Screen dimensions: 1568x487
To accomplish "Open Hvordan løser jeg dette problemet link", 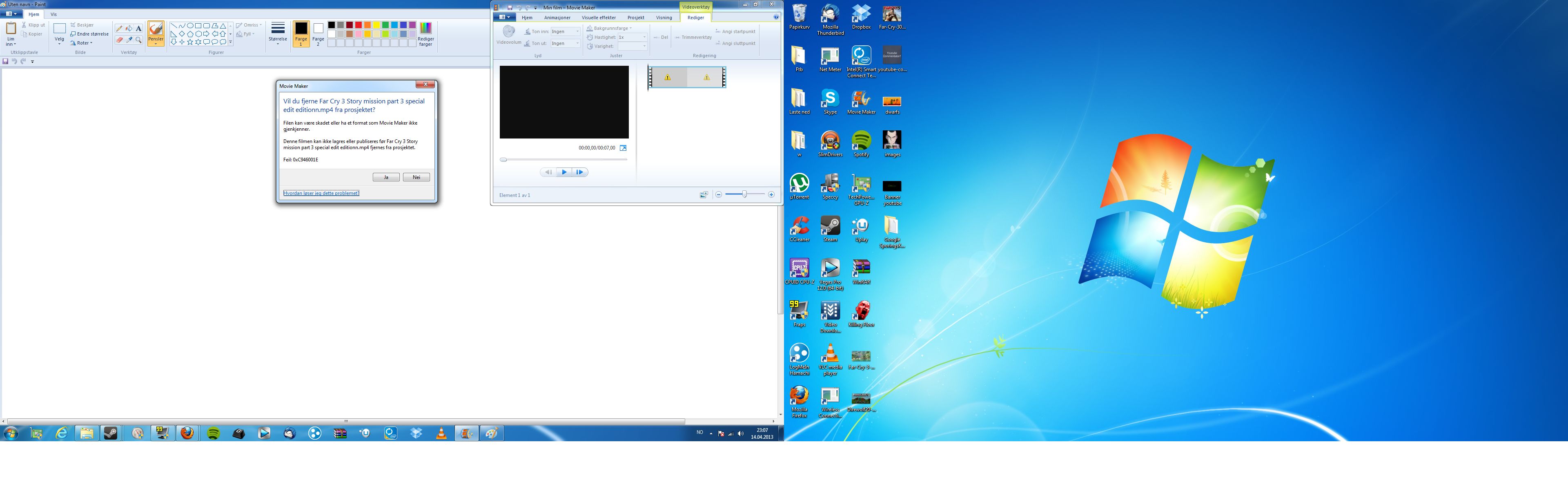I will click(321, 193).
